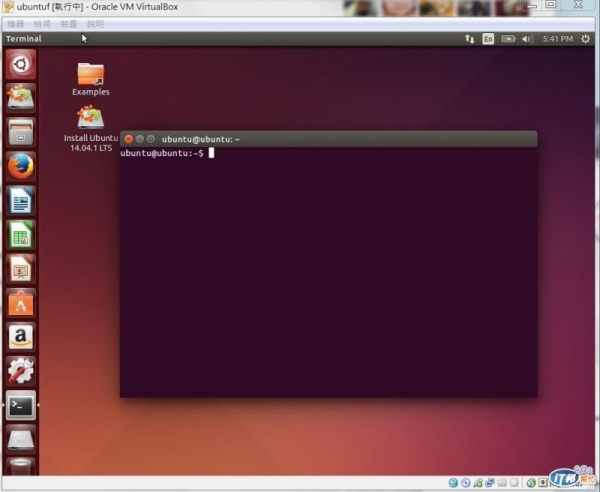Minimize the ubuntu@ubuntu terminal window
600x492 pixels.
coord(140,139)
